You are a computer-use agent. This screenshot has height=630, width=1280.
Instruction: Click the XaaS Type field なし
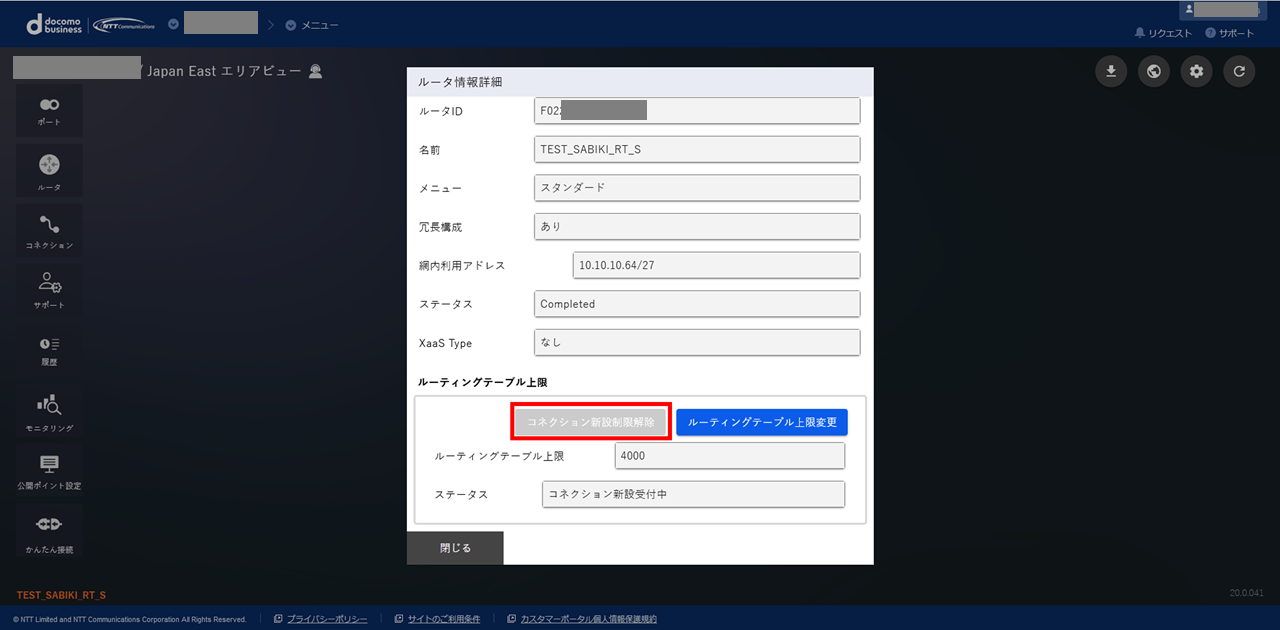point(697,342)
